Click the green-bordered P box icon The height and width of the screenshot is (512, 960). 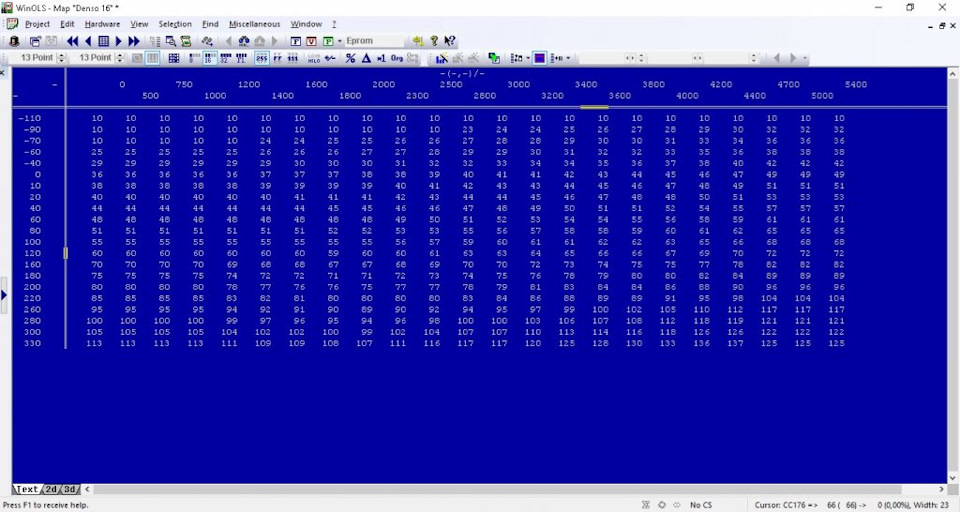pos(328,41)
